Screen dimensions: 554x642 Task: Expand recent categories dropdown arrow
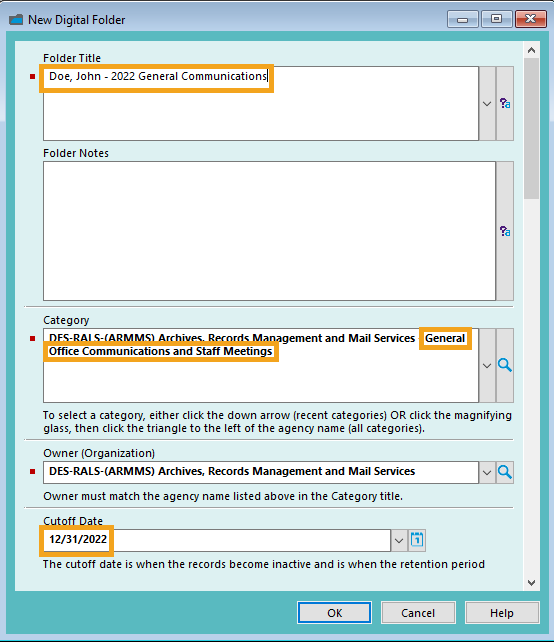pyautogui.click(x=487, y=365)
